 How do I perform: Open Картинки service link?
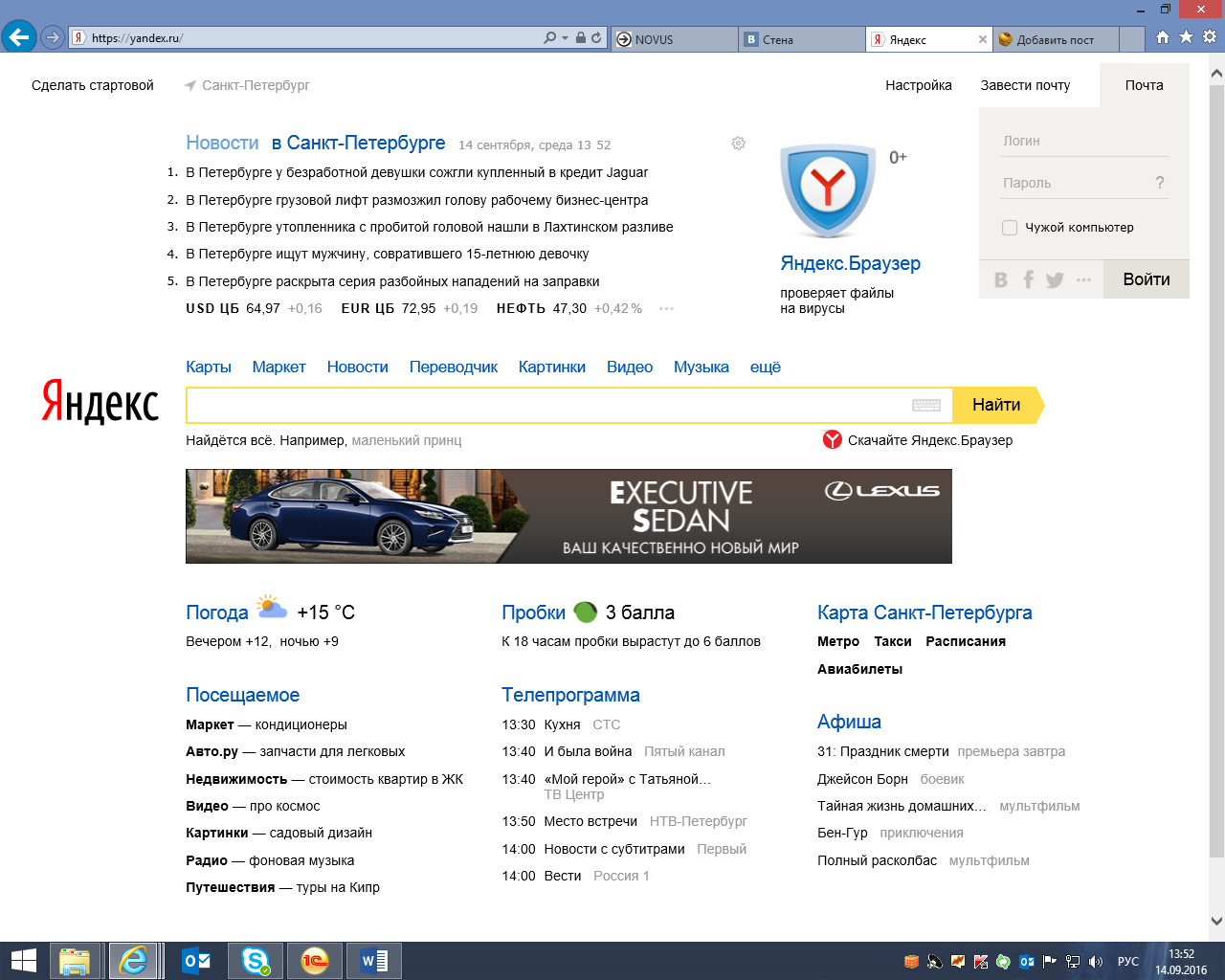pyautogui.click(x=552, y=367)
